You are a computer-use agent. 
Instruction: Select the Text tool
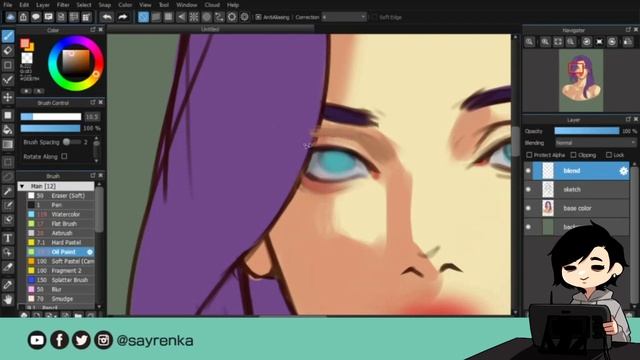click(x=8, y=238)
